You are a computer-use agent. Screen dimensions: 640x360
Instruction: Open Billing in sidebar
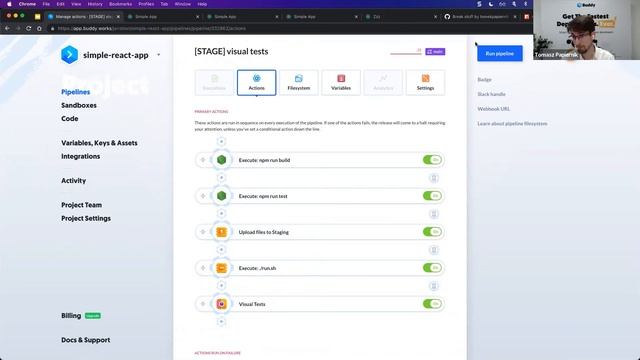71,316
